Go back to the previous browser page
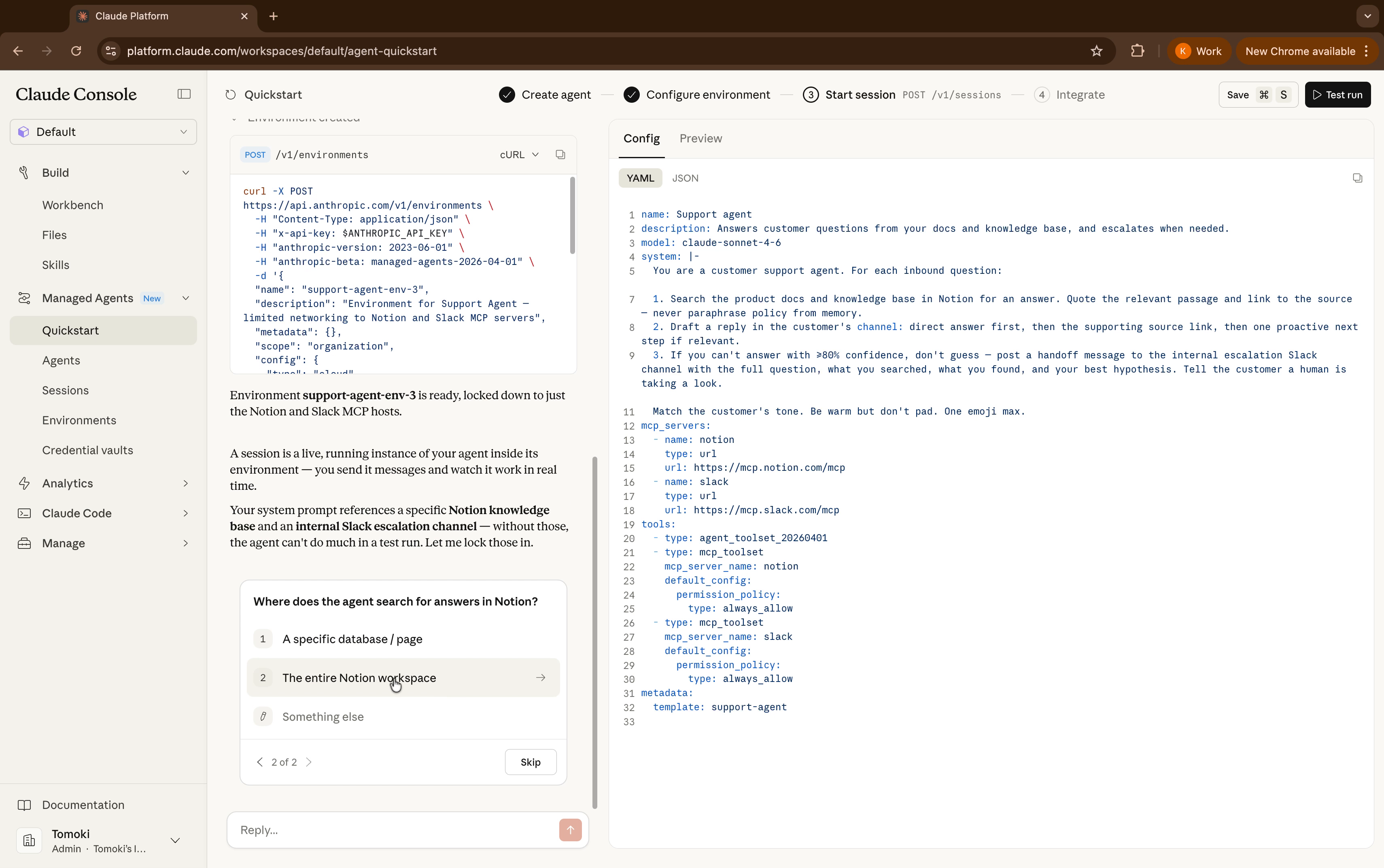This screenshot has width=1384, height=868. click(18, 51)
